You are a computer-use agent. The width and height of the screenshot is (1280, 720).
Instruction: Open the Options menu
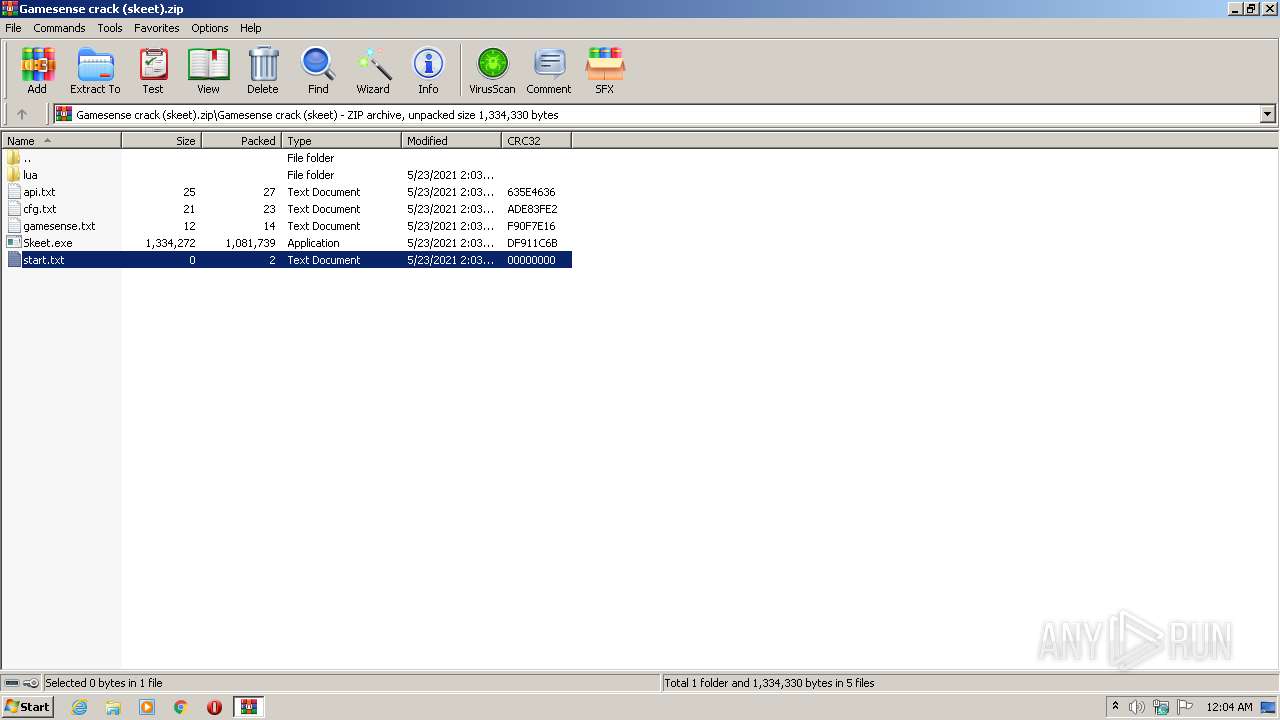point(210,28)
